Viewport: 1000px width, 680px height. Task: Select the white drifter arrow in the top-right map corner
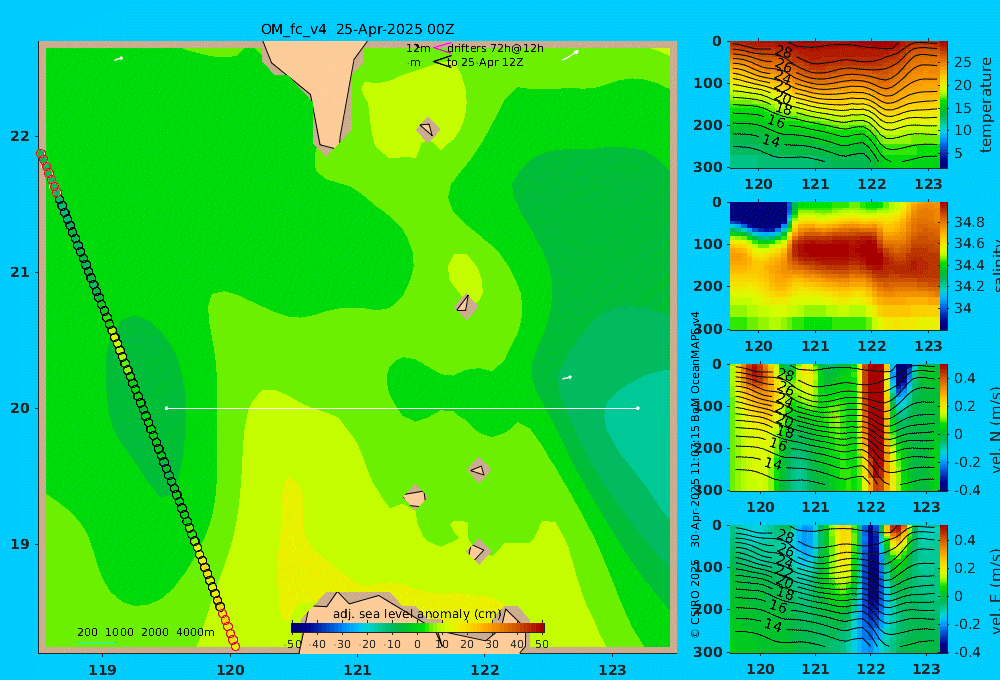click(571, 55)
